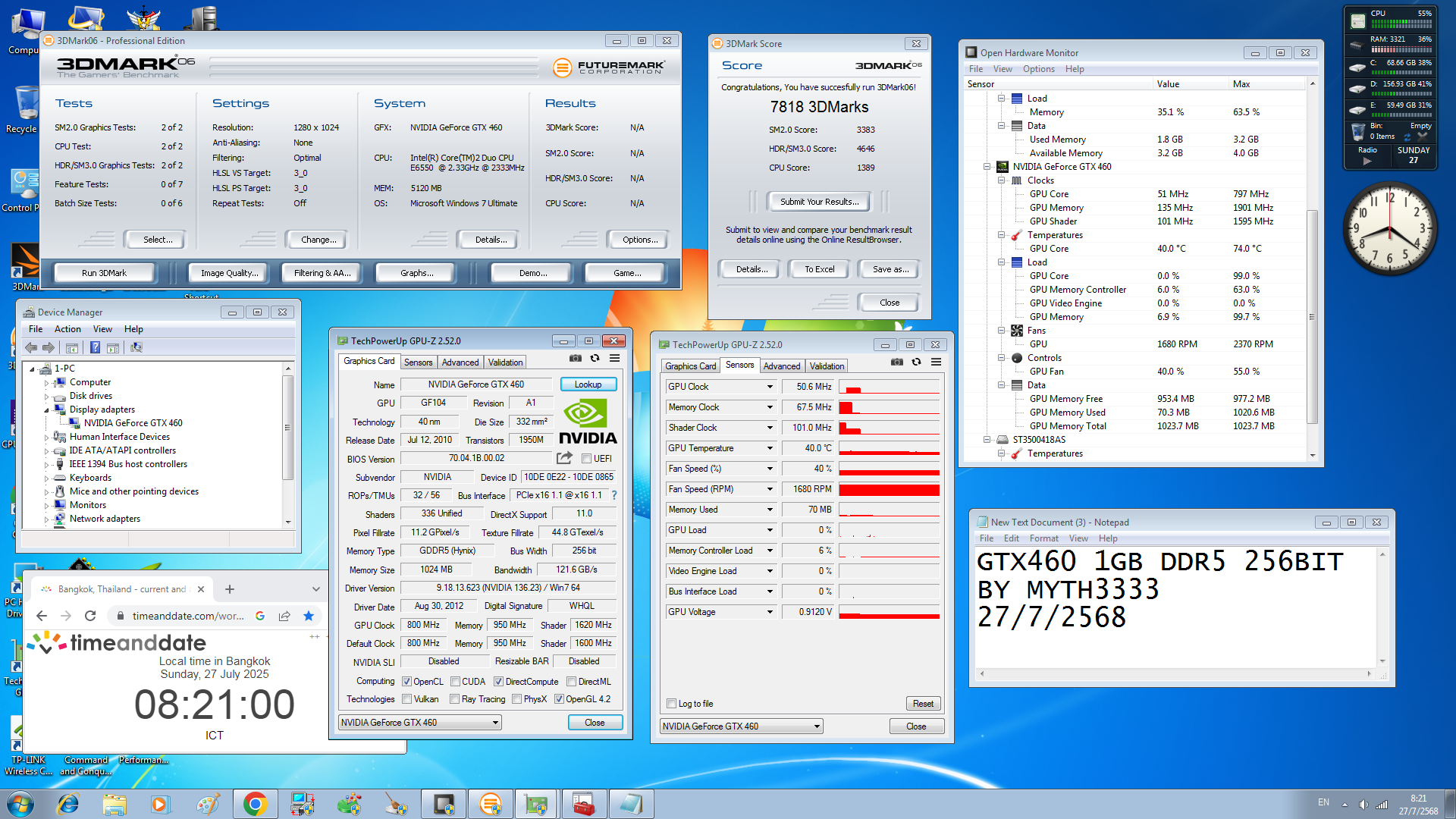The width and height of the screenshot is (1456, 819).
Task: Toggle the DirectCompute checkbox
Action: coord(498,682)
